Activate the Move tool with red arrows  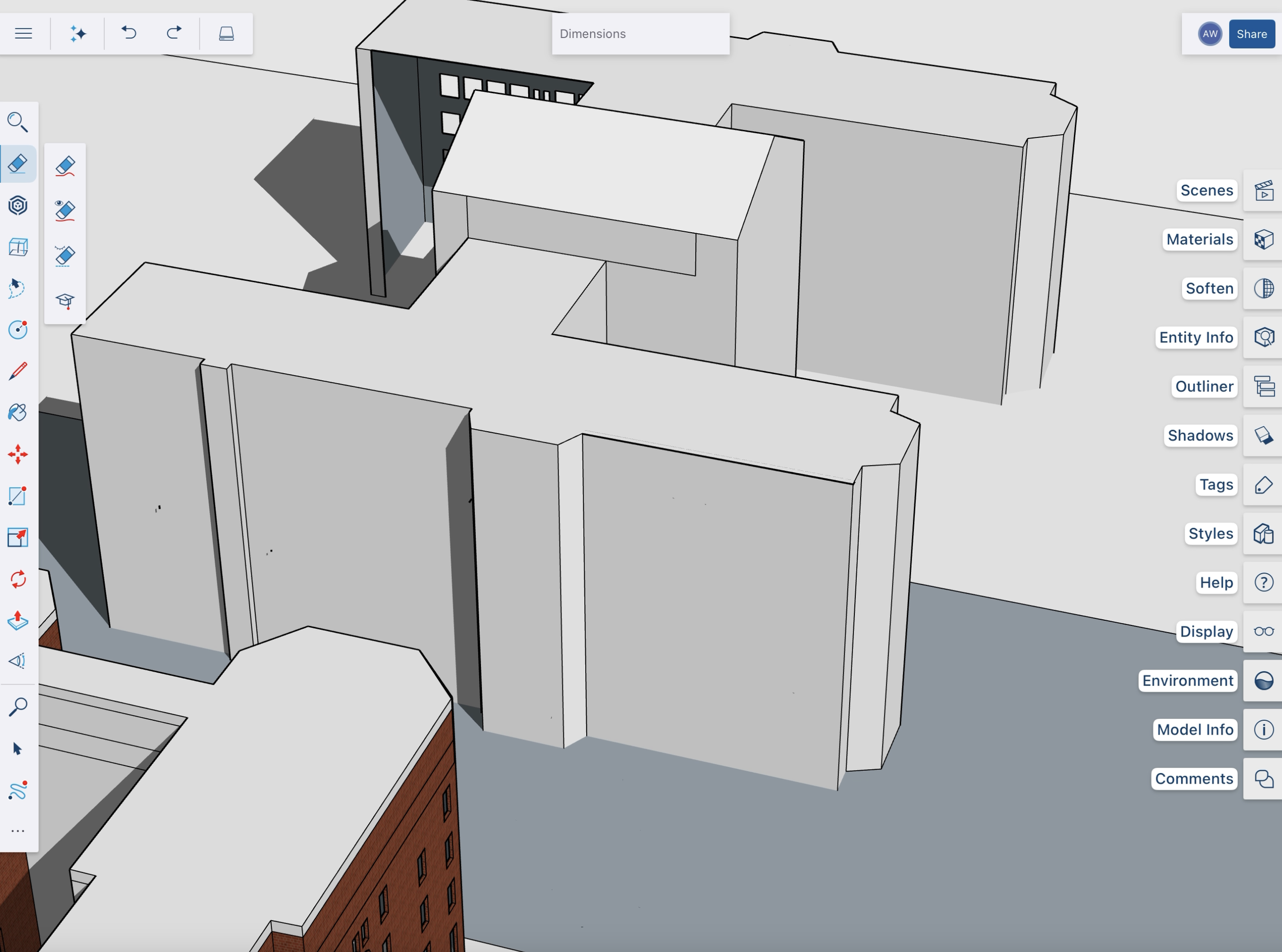[17, 454]
